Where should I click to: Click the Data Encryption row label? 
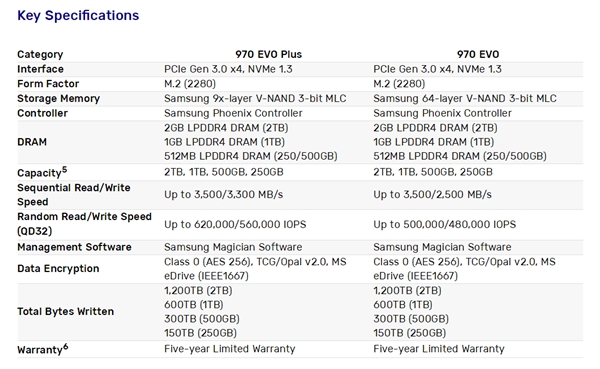tap(58, 269)
